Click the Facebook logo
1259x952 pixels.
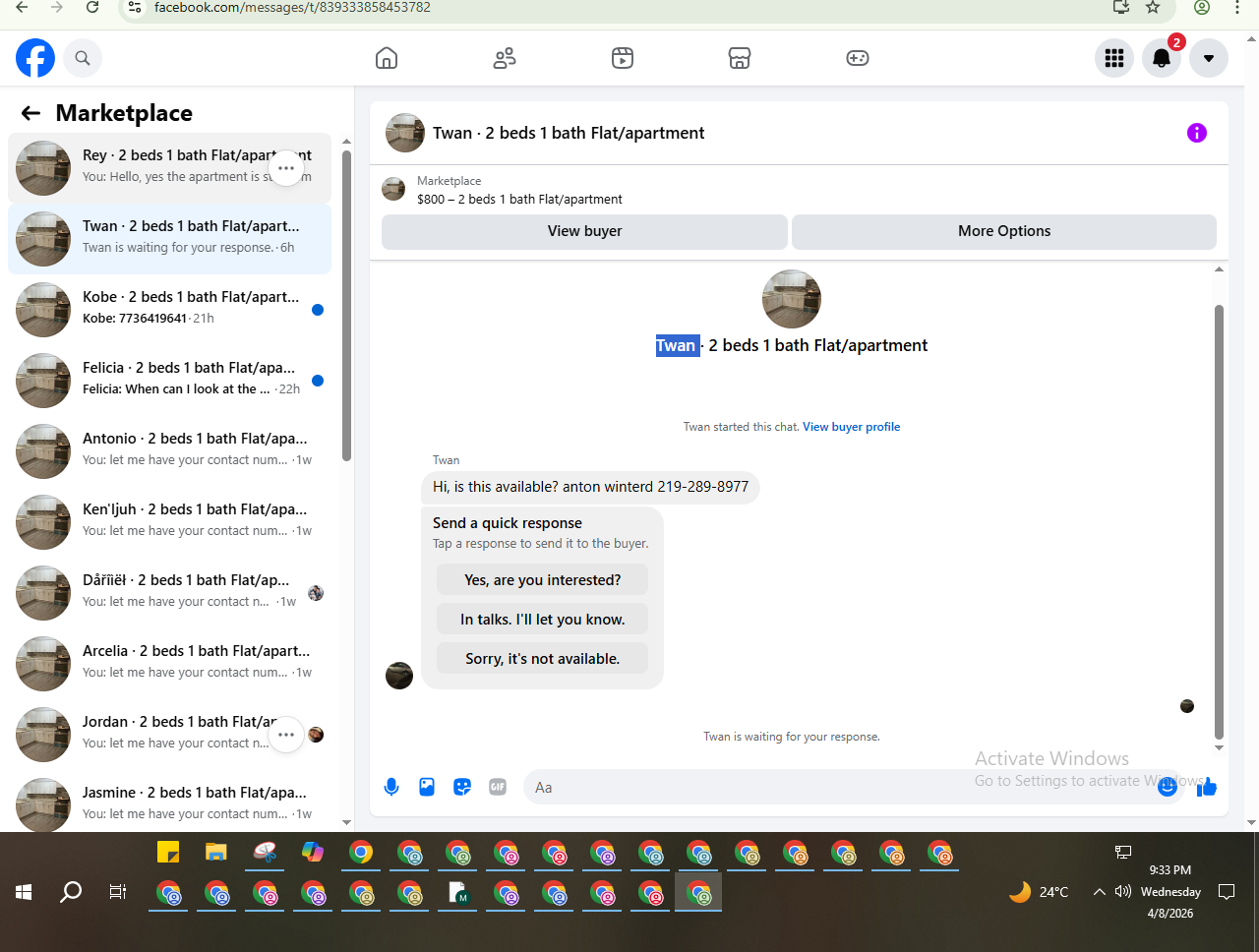[35, 58]
